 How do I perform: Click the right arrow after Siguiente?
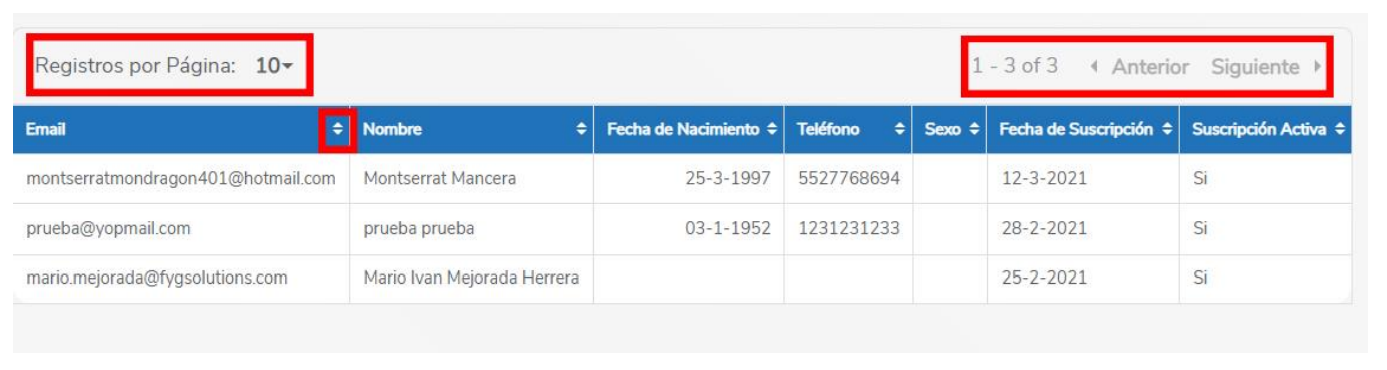point(1317,67)
